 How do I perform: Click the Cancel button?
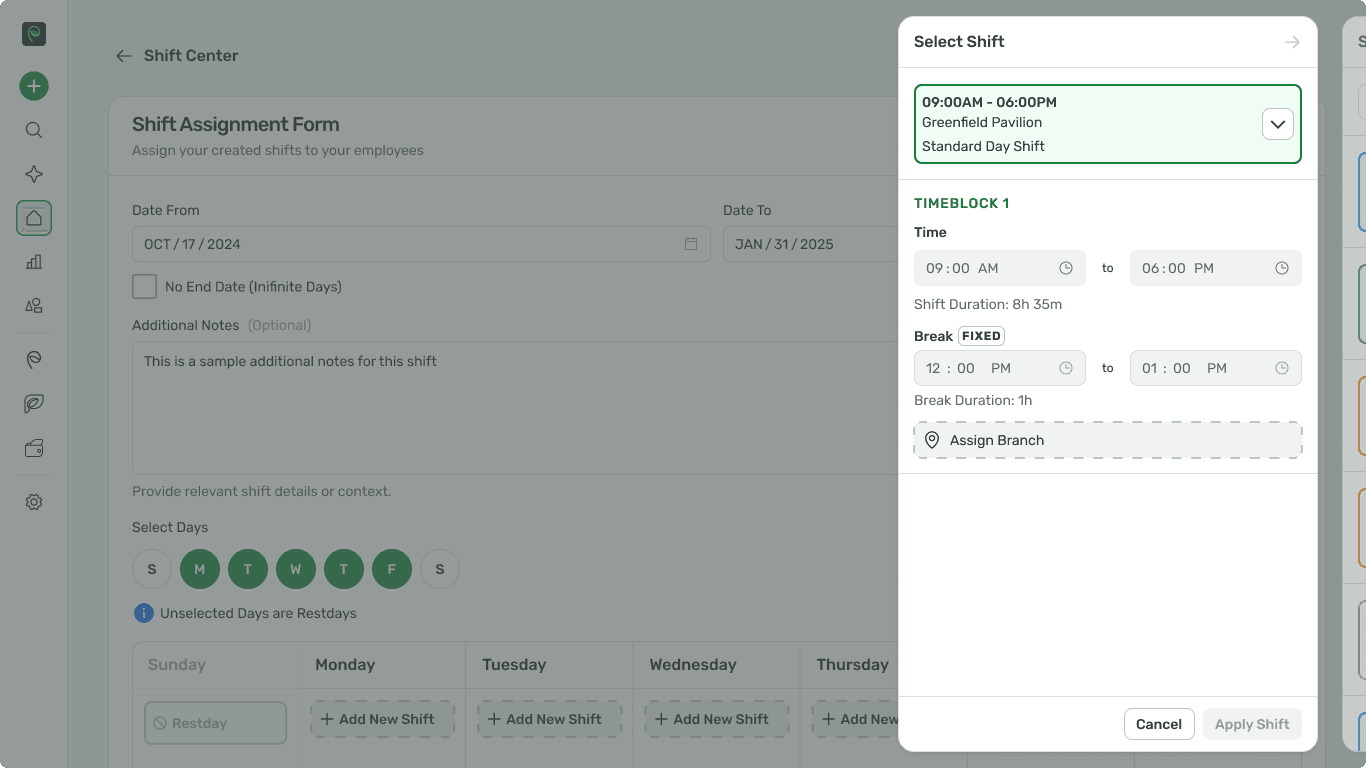point(1159,724)
